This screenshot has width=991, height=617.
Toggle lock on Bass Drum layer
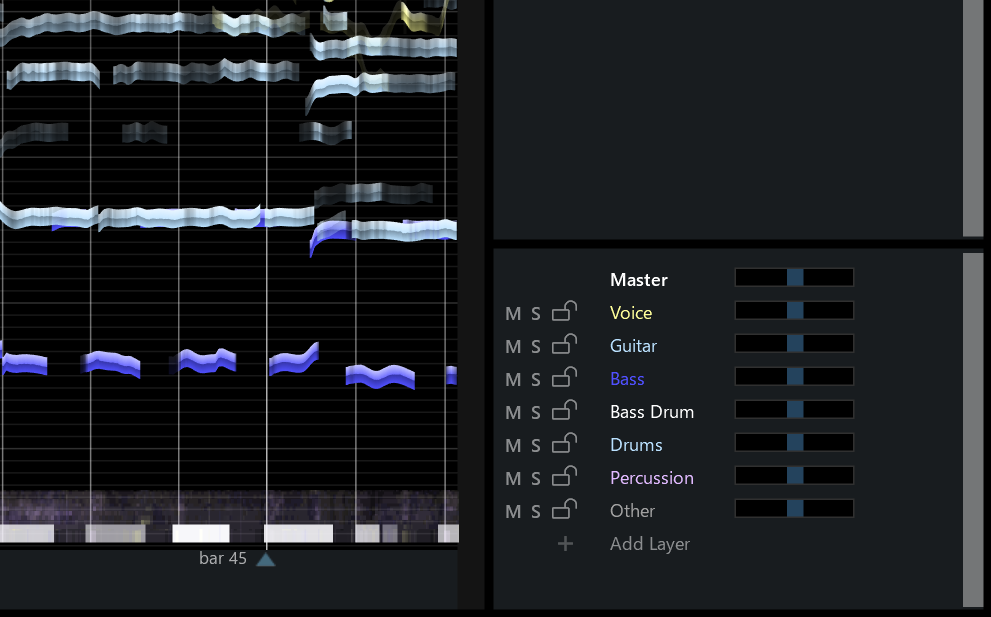(564, 410)
